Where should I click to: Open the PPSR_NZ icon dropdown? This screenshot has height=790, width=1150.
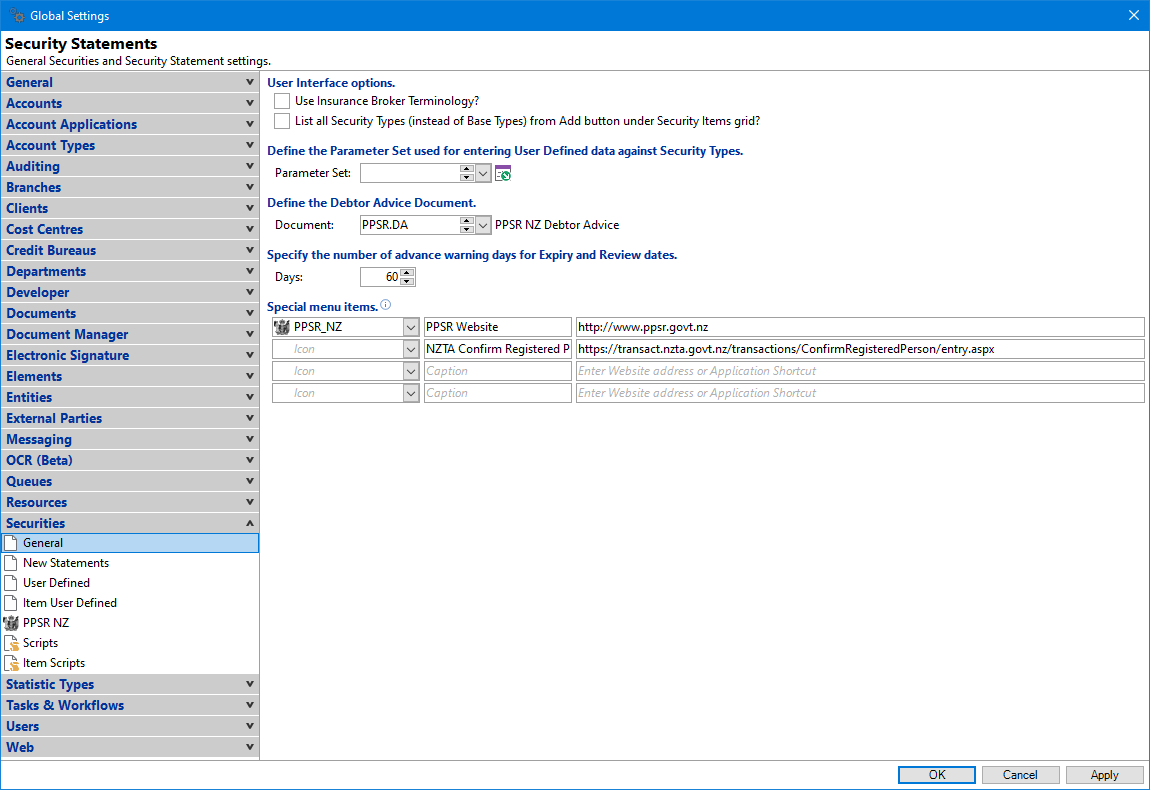(x=411, y=327)
